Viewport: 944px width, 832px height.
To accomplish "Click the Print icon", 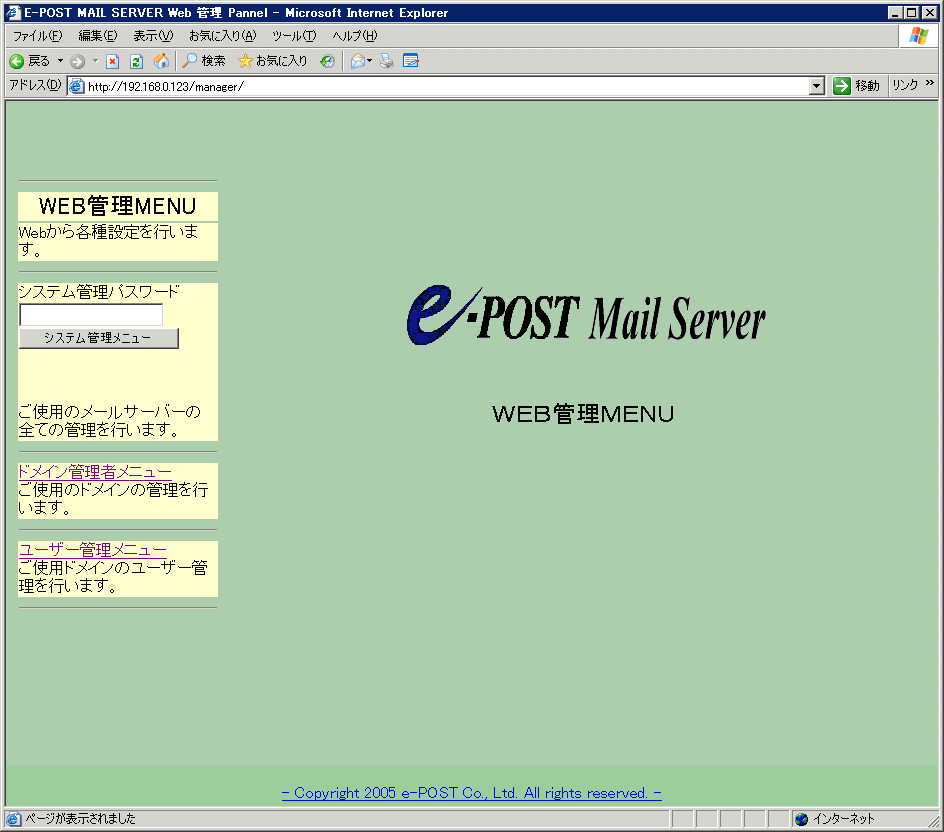I will pyautogui.click(x=387, y=61).
